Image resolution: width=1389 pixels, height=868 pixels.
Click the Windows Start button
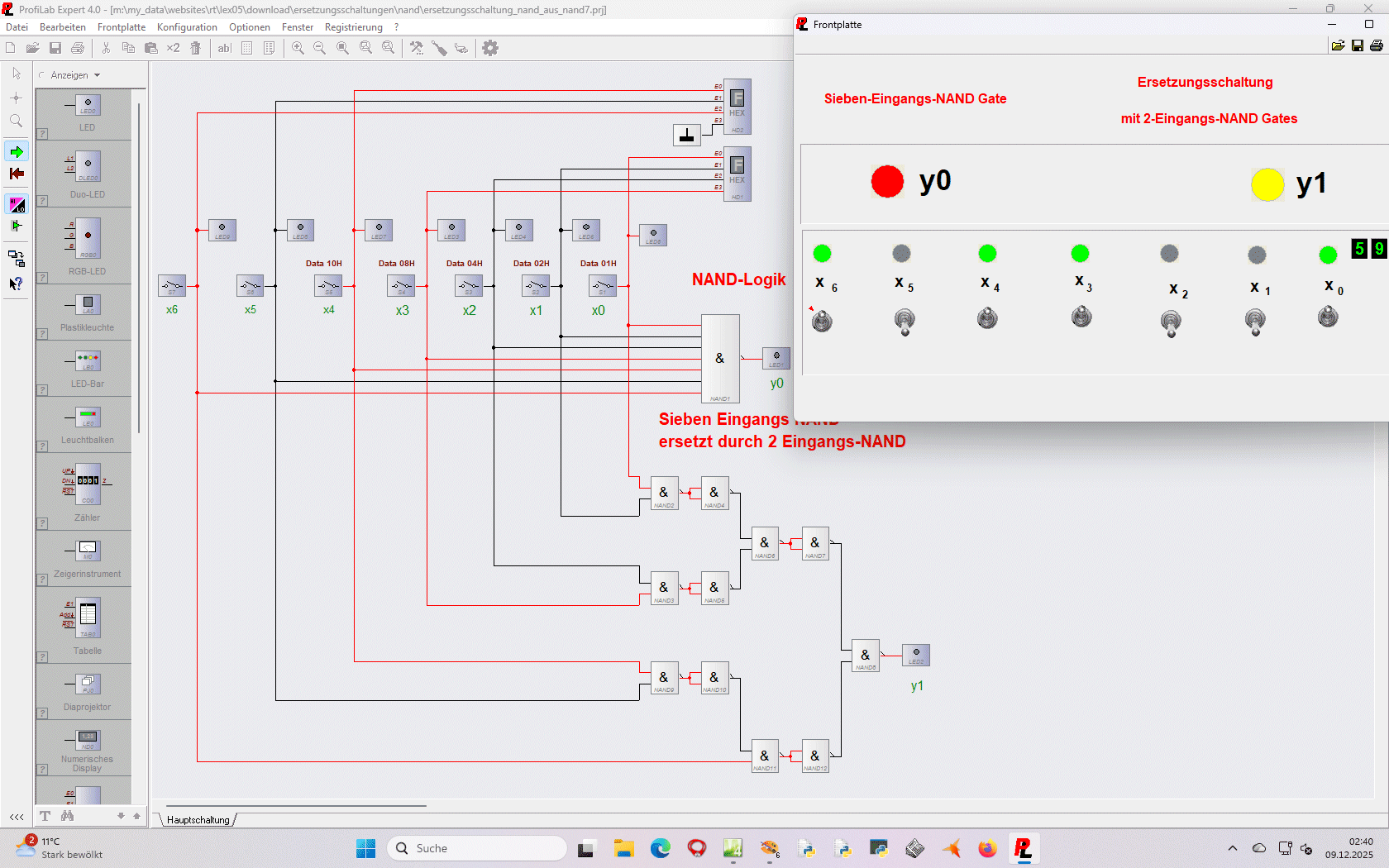[x=365, y=848]
